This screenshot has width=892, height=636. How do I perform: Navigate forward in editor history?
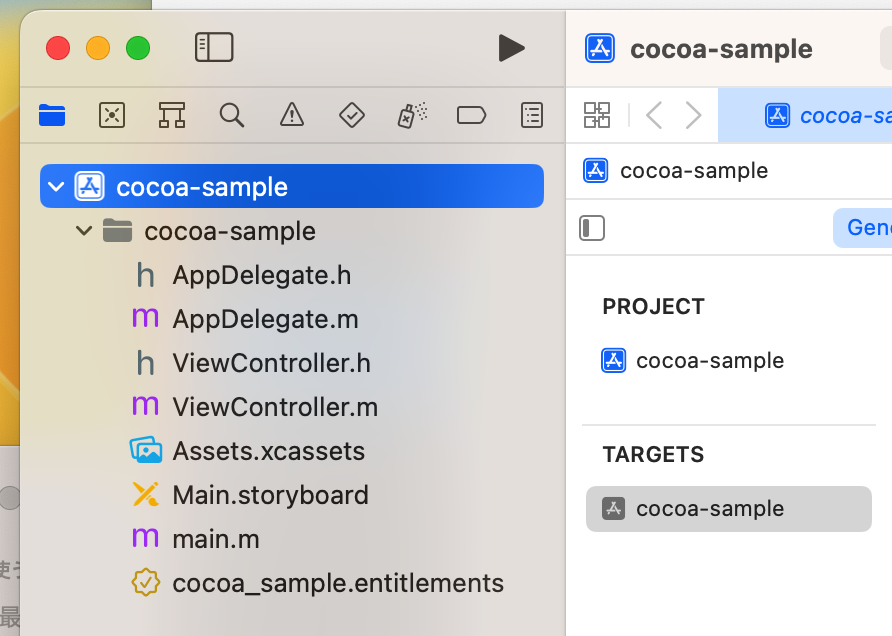pos(694,115)
